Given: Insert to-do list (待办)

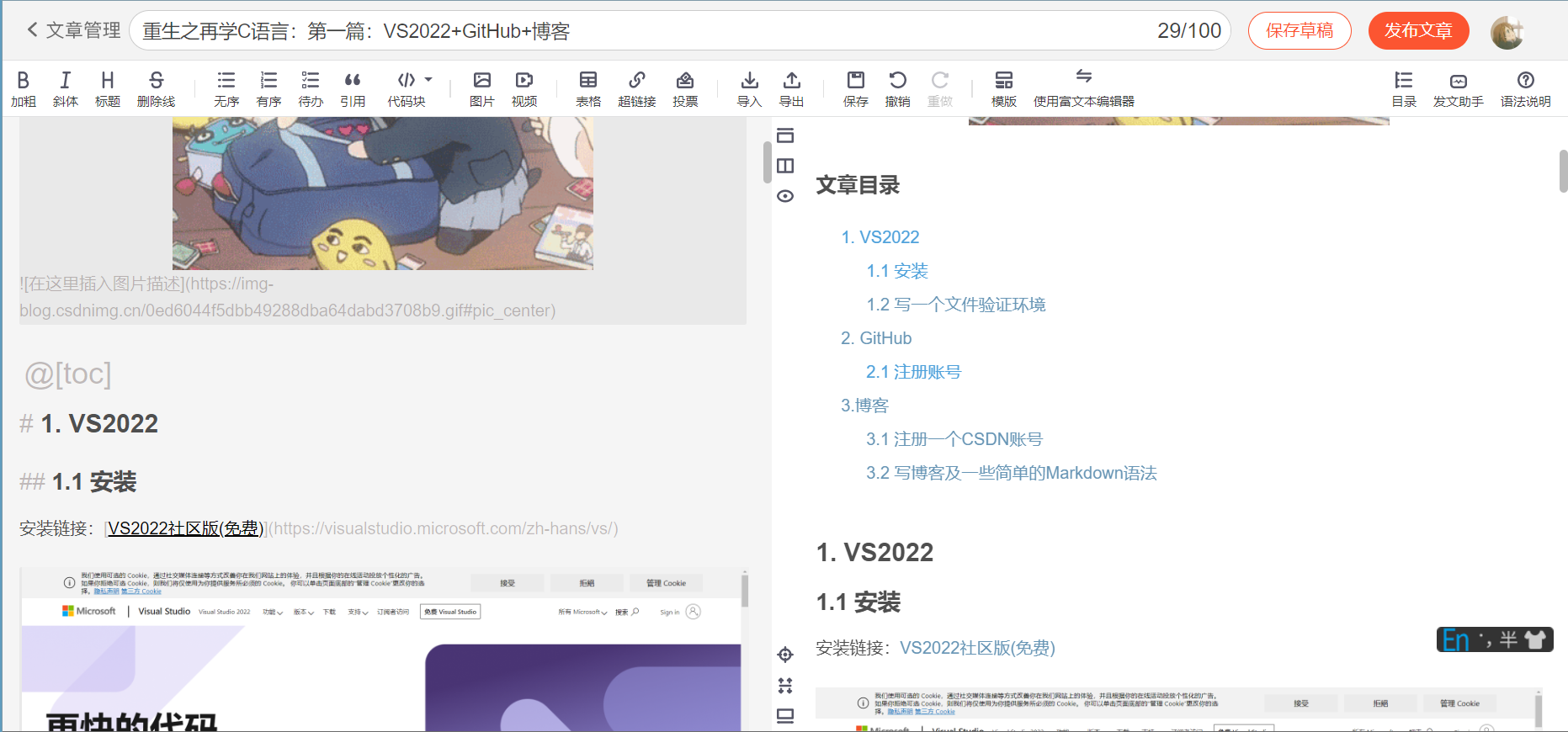Looking at the screenshot, I should click(311, 89).
